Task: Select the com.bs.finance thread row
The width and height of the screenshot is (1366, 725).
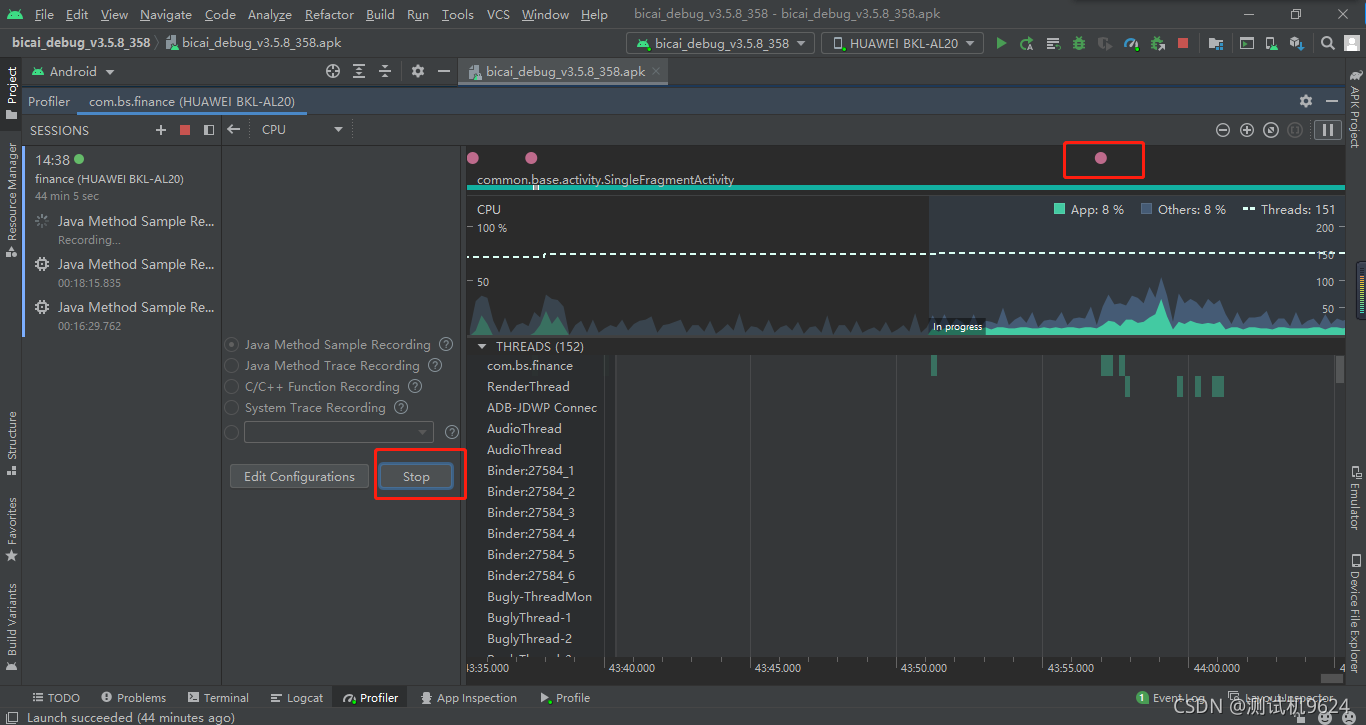Action: coord(530,365)
